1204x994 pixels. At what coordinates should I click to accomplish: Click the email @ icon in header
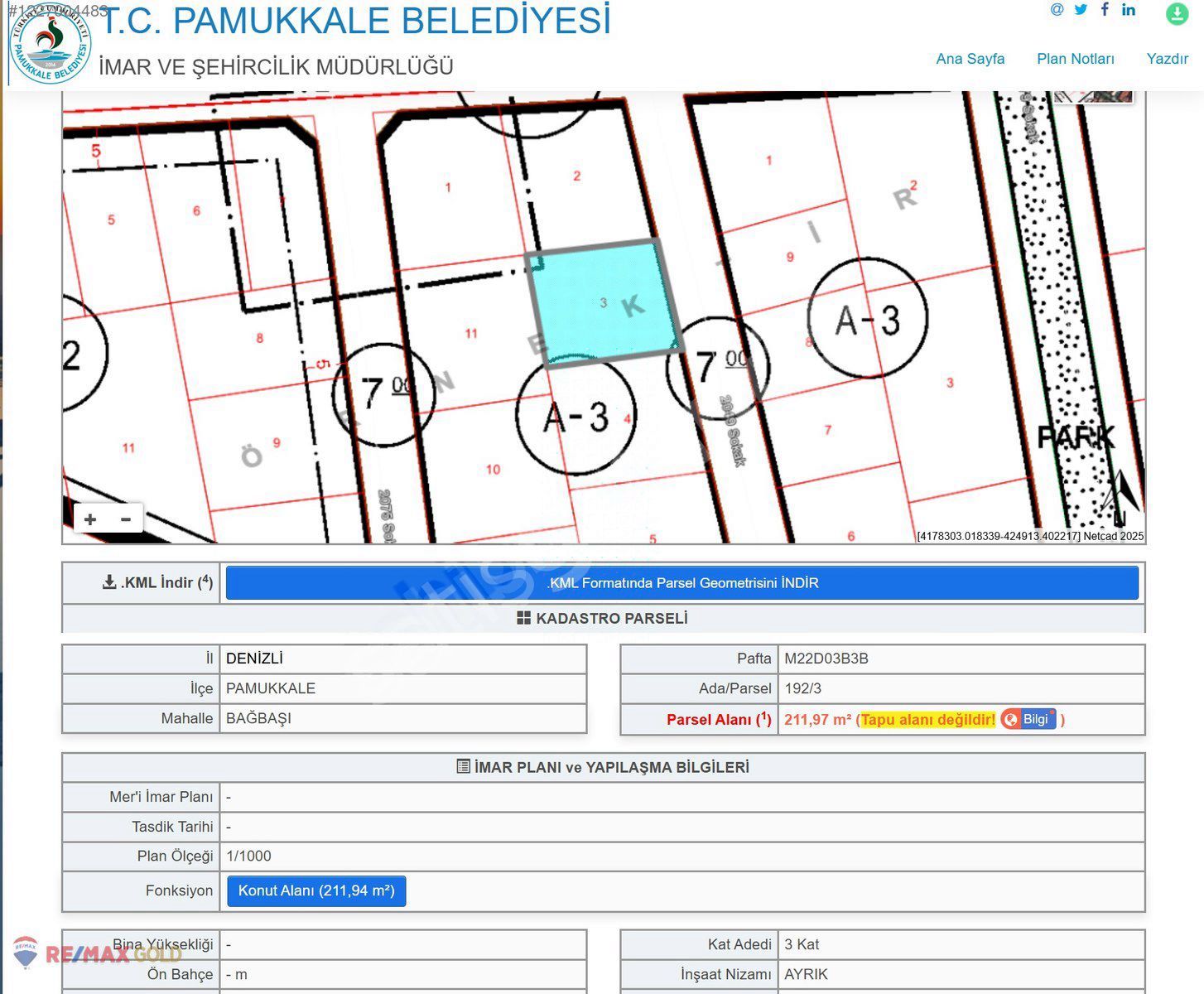click(1057, 10)
